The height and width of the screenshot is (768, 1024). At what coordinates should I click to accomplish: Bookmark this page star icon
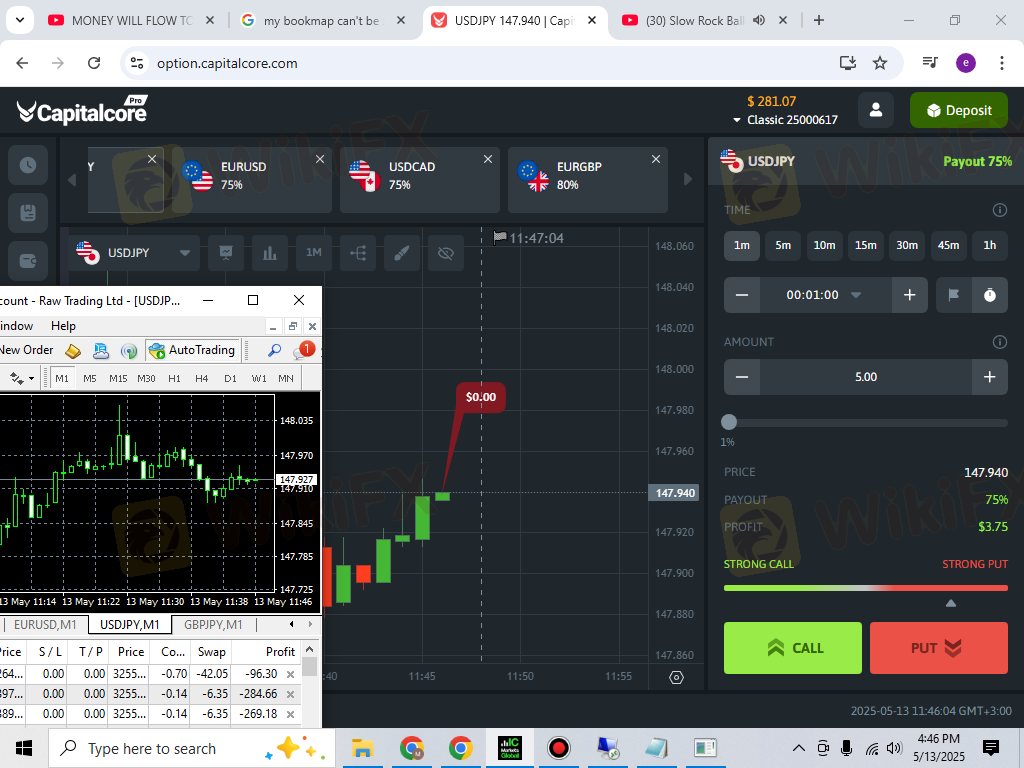pos(880,63)
